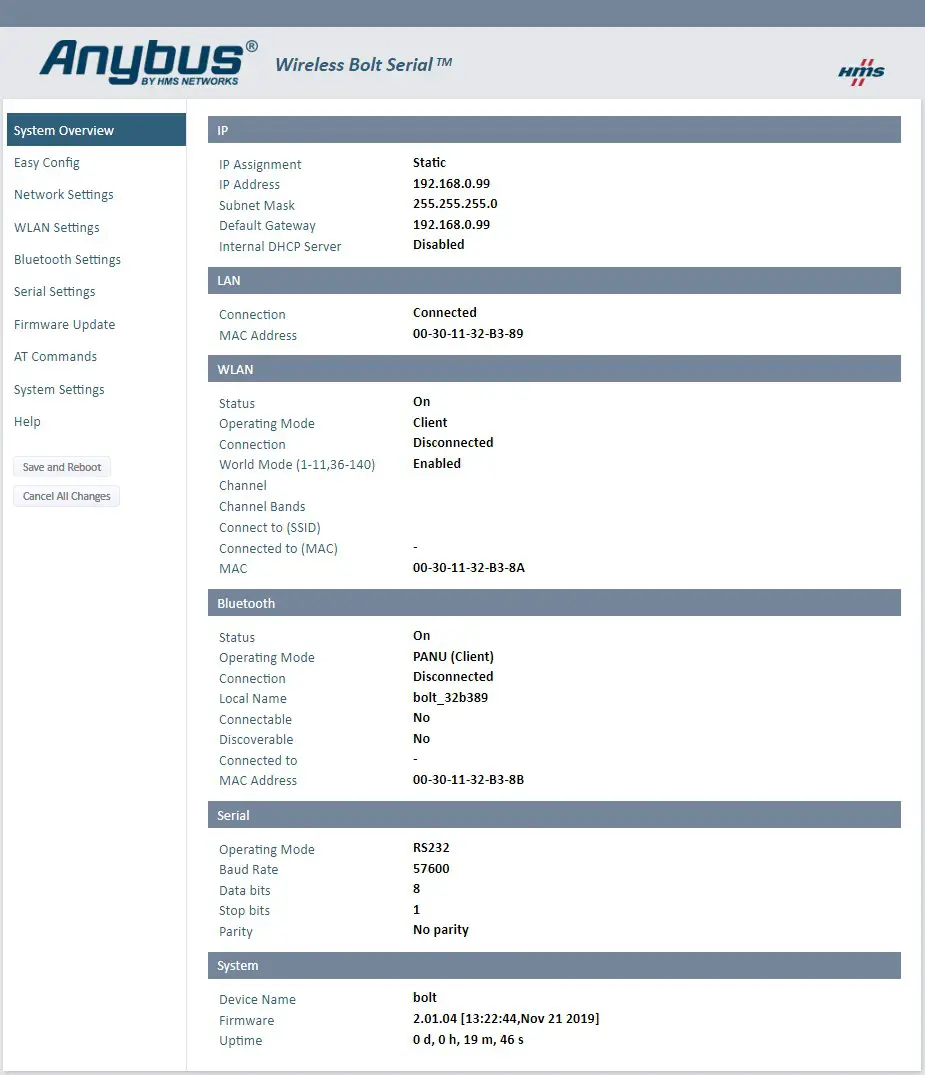Click the Local Name value bolt_32b389
The width and height of the screenshot is (925, 1075).
451,697
